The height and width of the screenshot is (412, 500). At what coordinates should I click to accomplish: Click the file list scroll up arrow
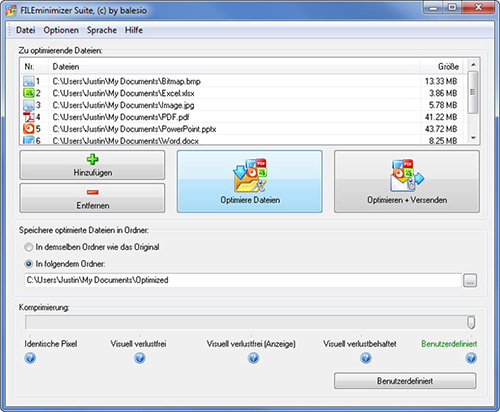pos(473,65)
